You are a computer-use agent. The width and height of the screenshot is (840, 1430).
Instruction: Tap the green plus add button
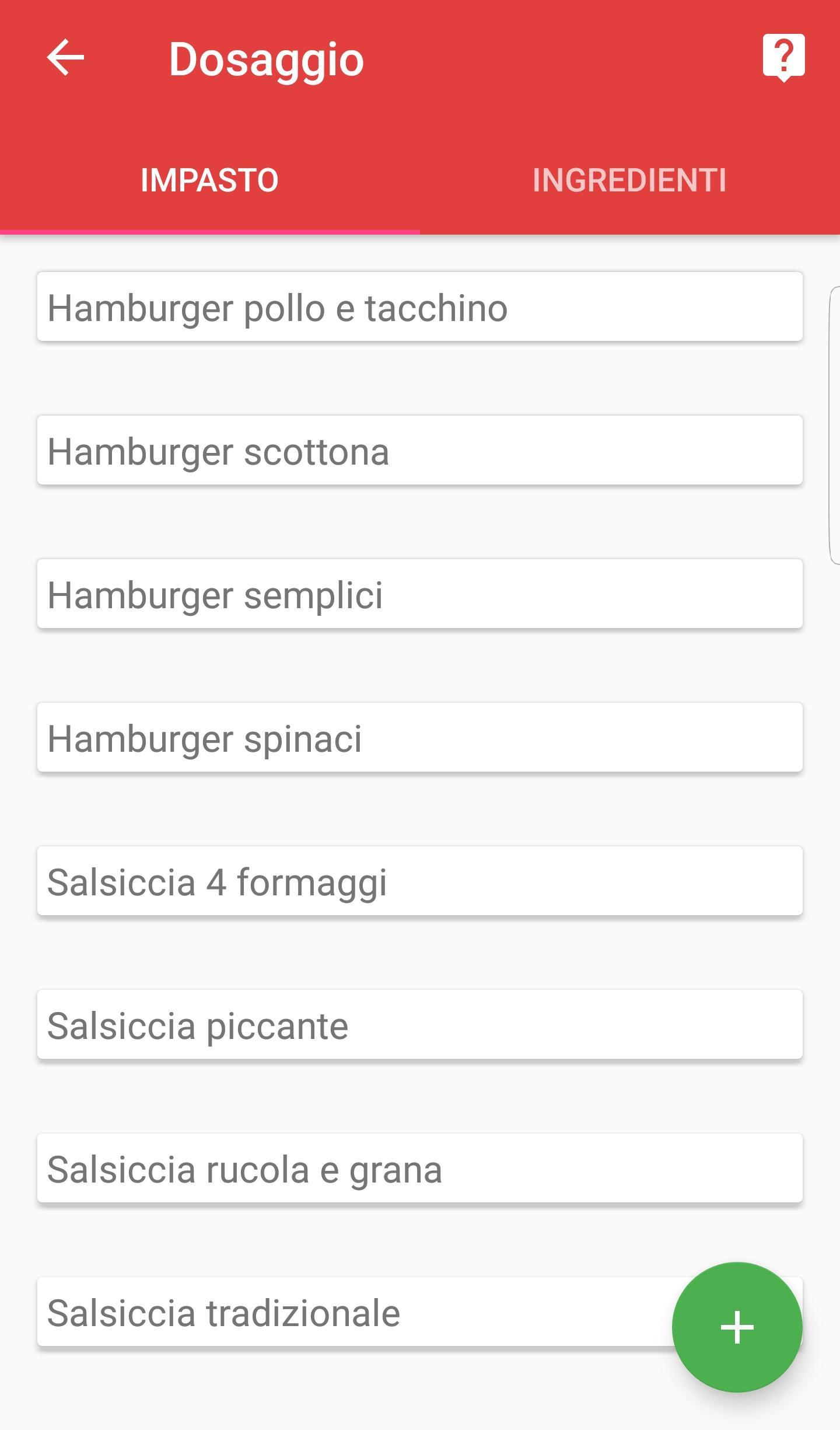point(737,1327)
